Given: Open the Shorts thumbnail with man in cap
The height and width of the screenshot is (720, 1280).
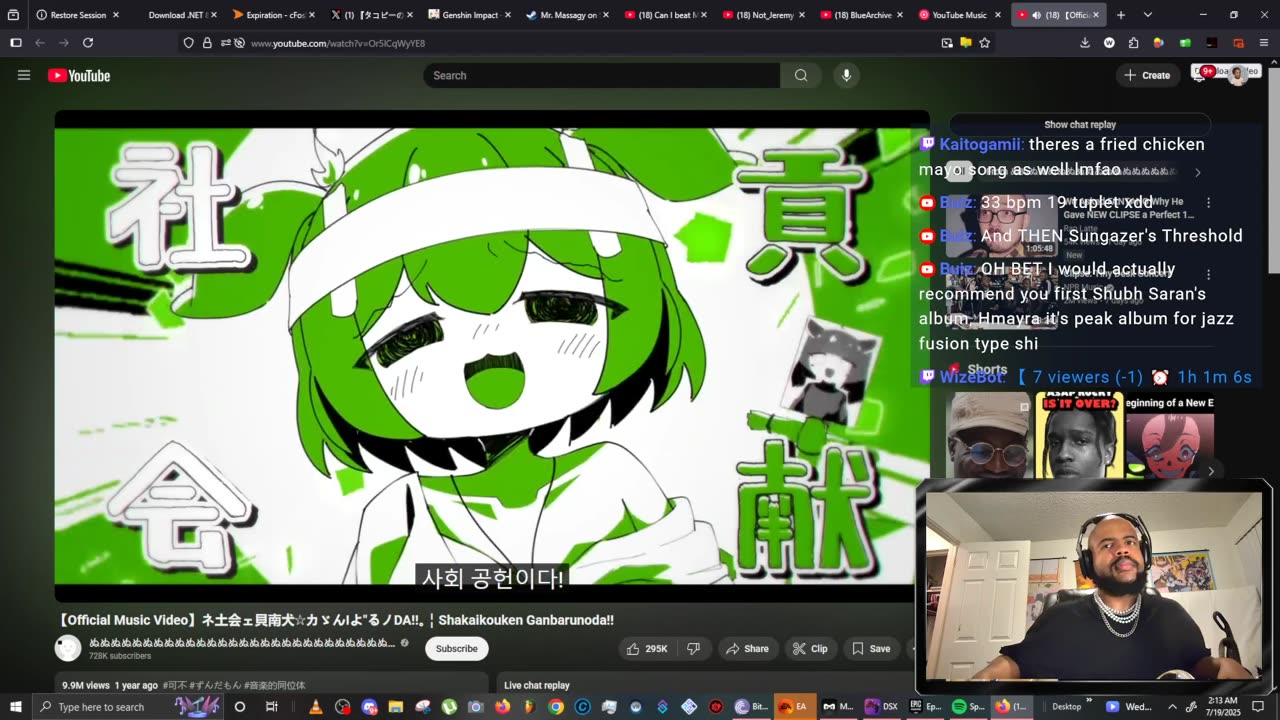Looking at the screenshot, I should pyautogui.click(x=989, y=436).
